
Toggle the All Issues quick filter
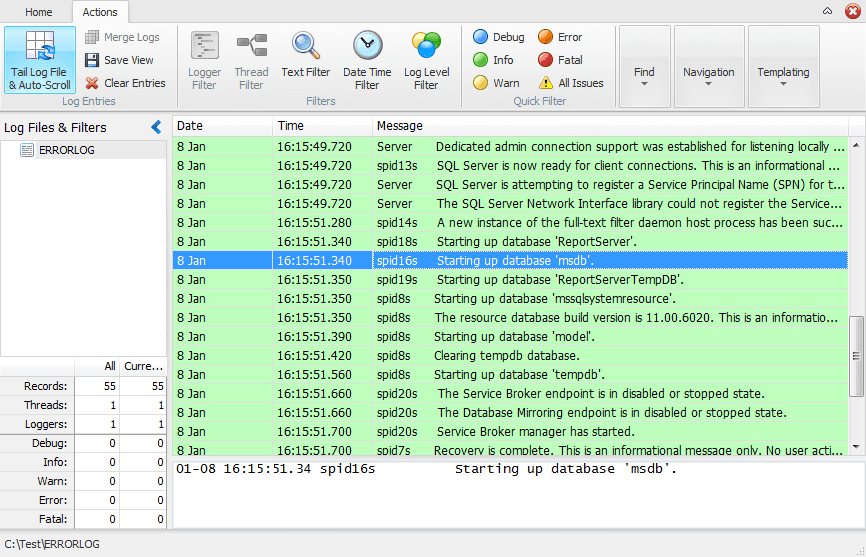click(x=571, y=83)
